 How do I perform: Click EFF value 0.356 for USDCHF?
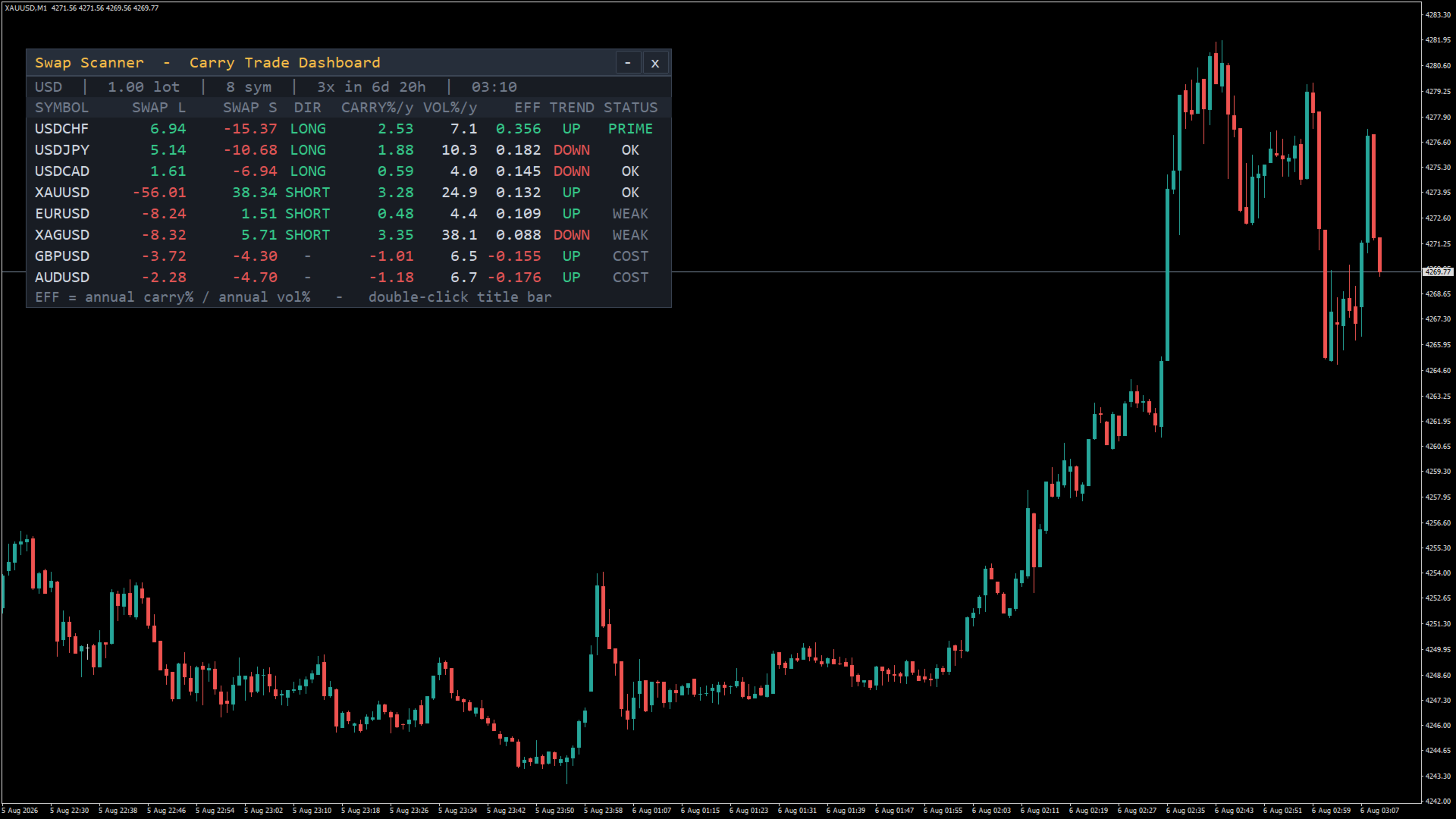(519, 129)
